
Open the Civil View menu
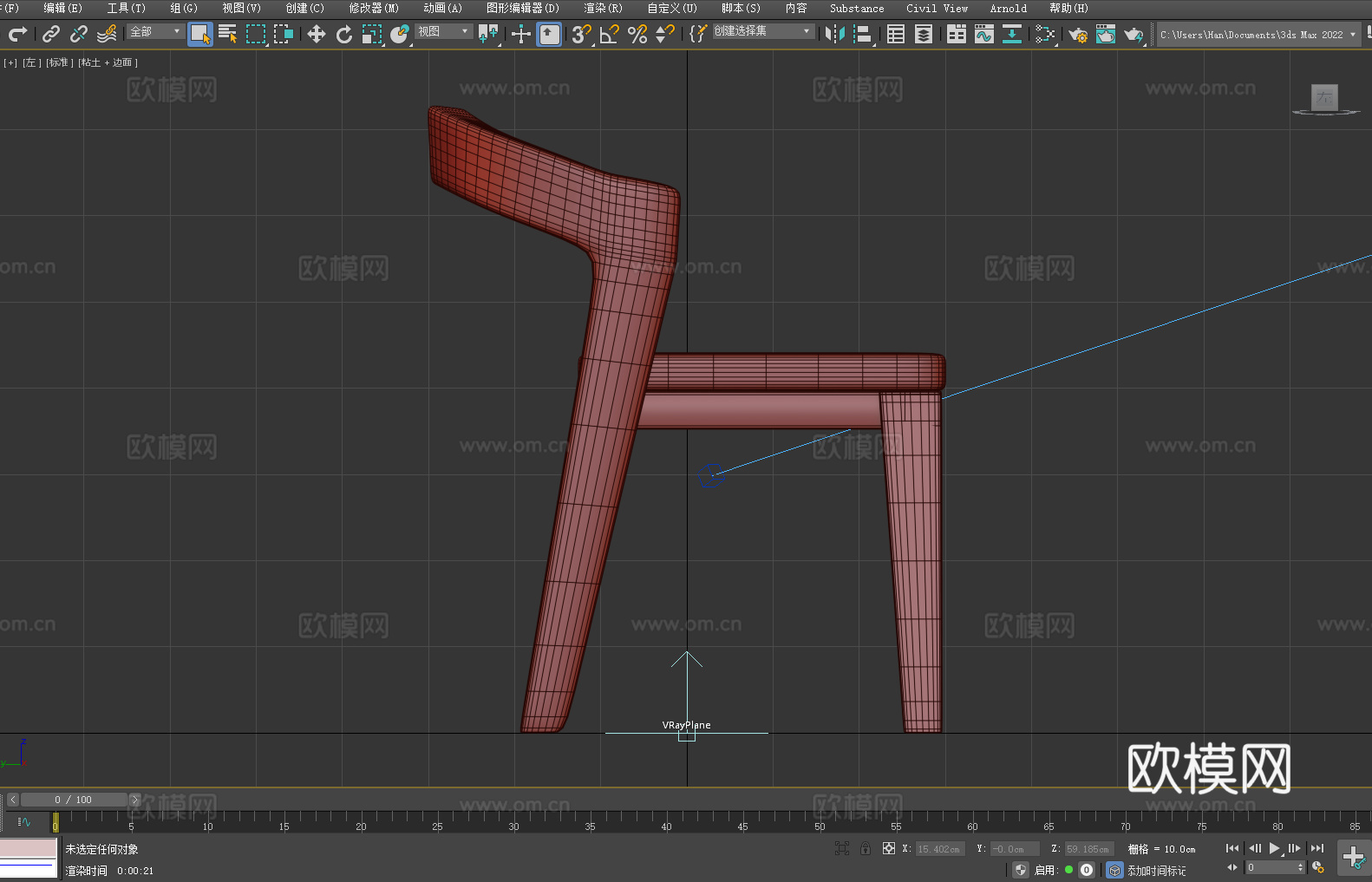(937, 8)
